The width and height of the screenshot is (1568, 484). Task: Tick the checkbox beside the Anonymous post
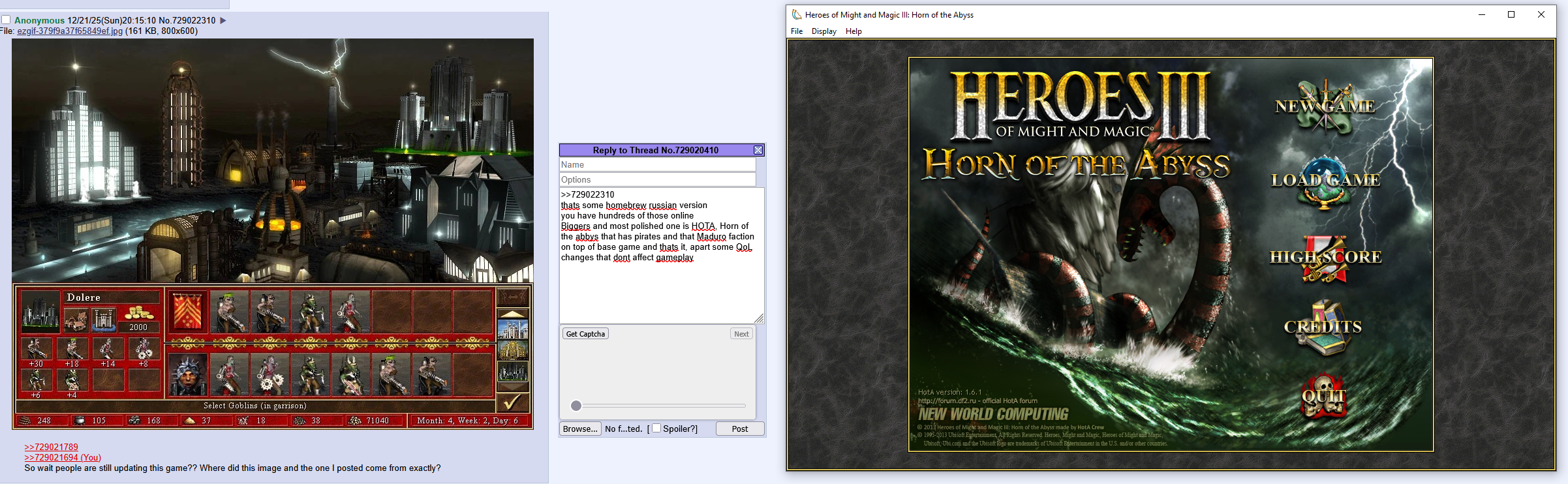pyautogui.click(x=6, y=20)
